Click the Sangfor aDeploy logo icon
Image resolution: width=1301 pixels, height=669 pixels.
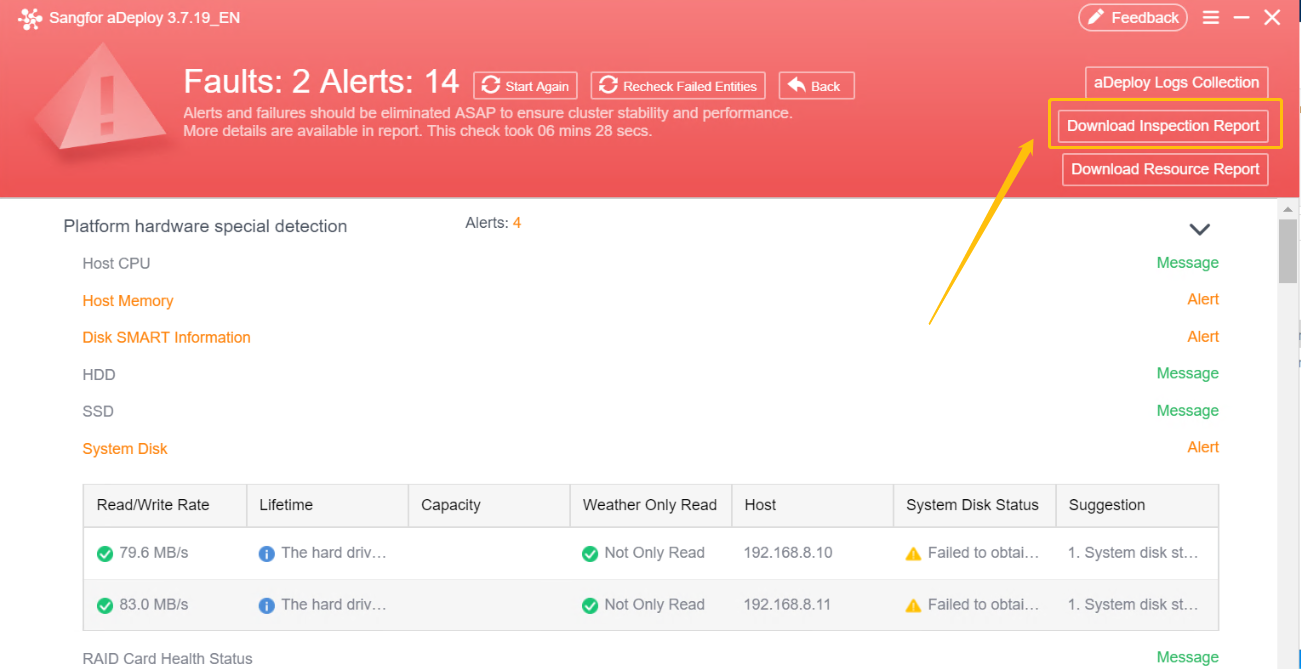pyautogui.click(x=30, y=18)
